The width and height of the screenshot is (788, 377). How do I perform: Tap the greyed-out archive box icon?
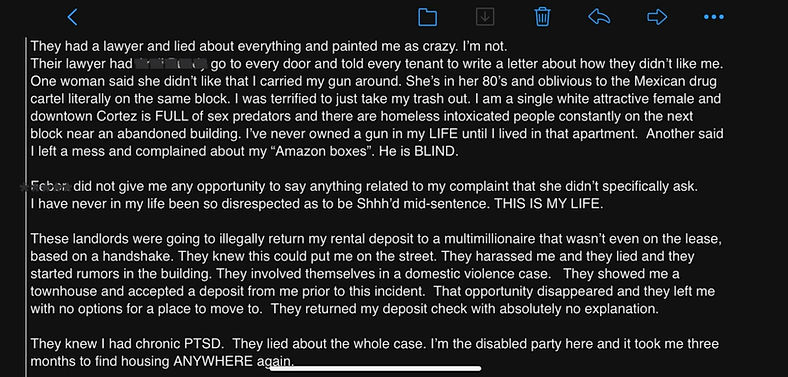pyautogui.click(x=484, y=17)
